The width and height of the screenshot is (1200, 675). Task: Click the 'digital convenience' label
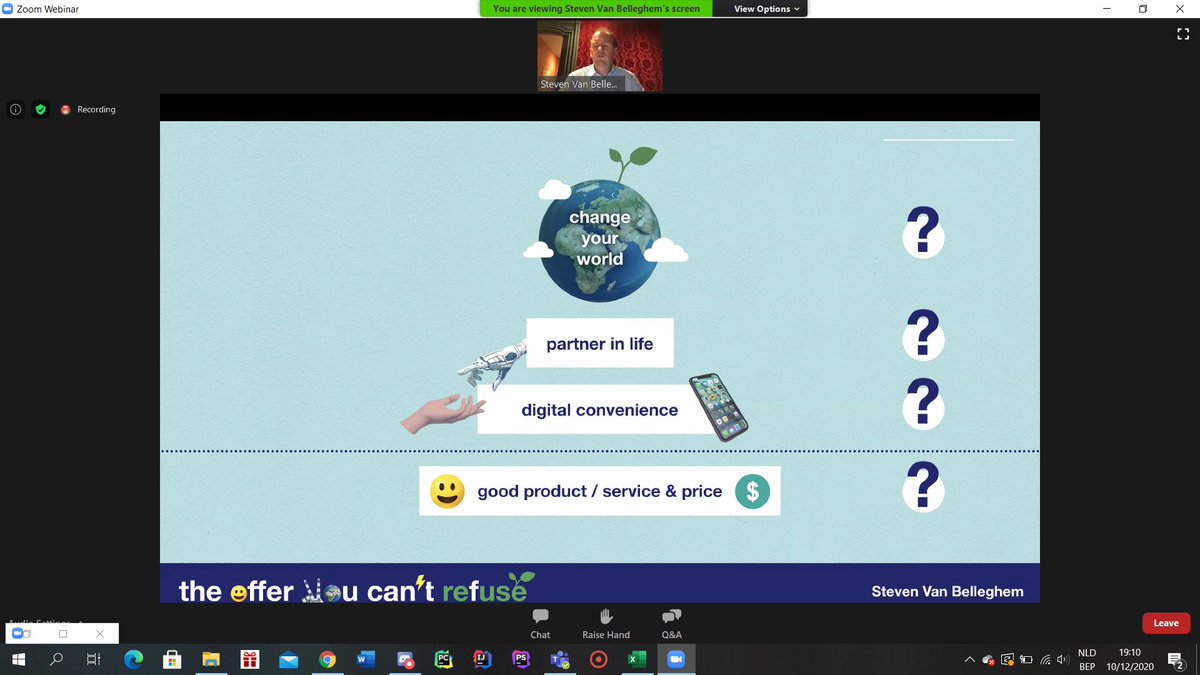click(x=599, y=410)
